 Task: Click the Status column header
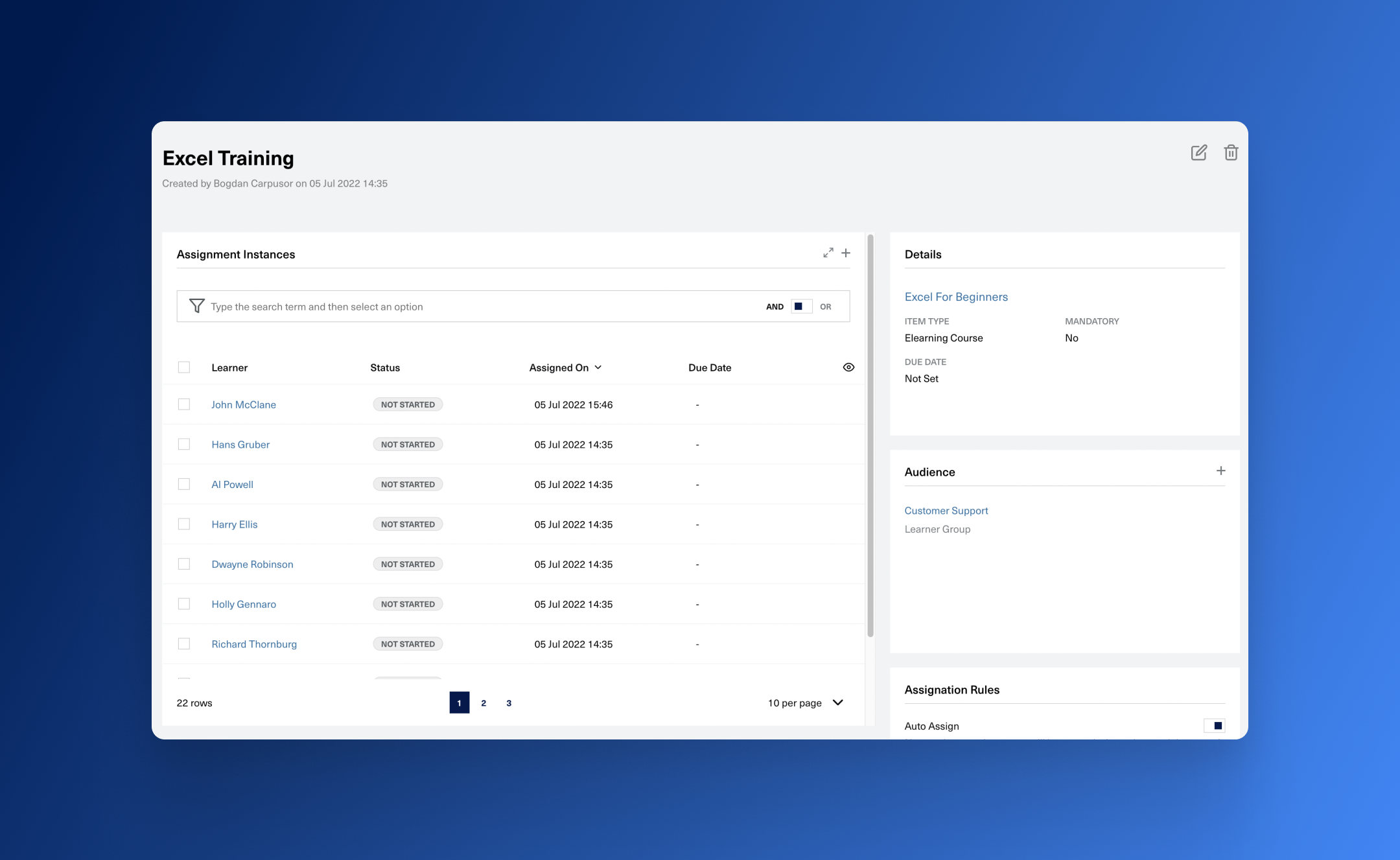[385, 367]
